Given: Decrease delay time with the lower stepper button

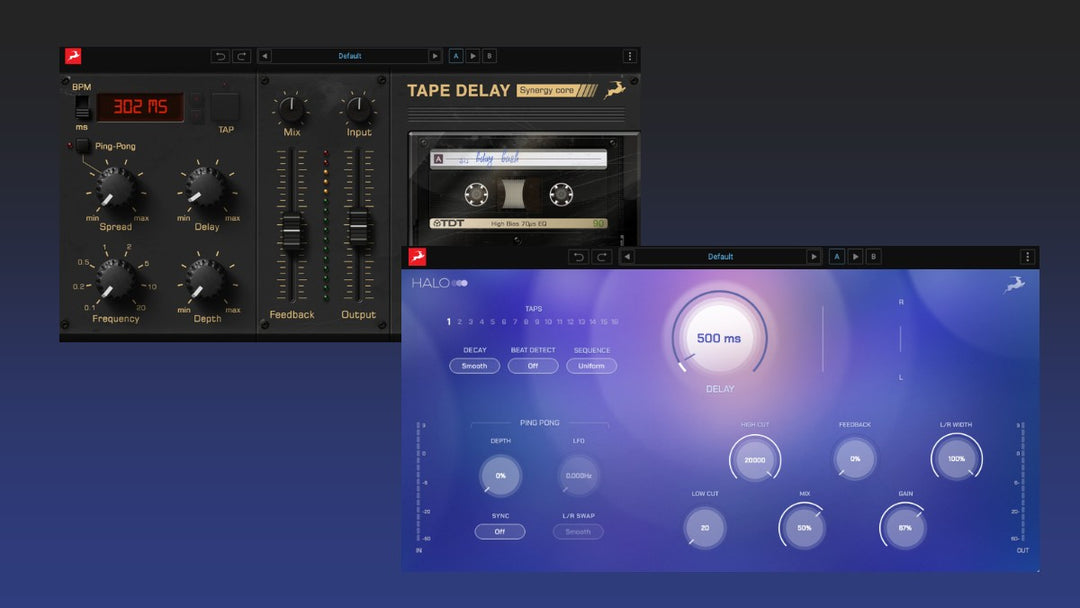Looking at the screenshot, I should coord(196,116).
